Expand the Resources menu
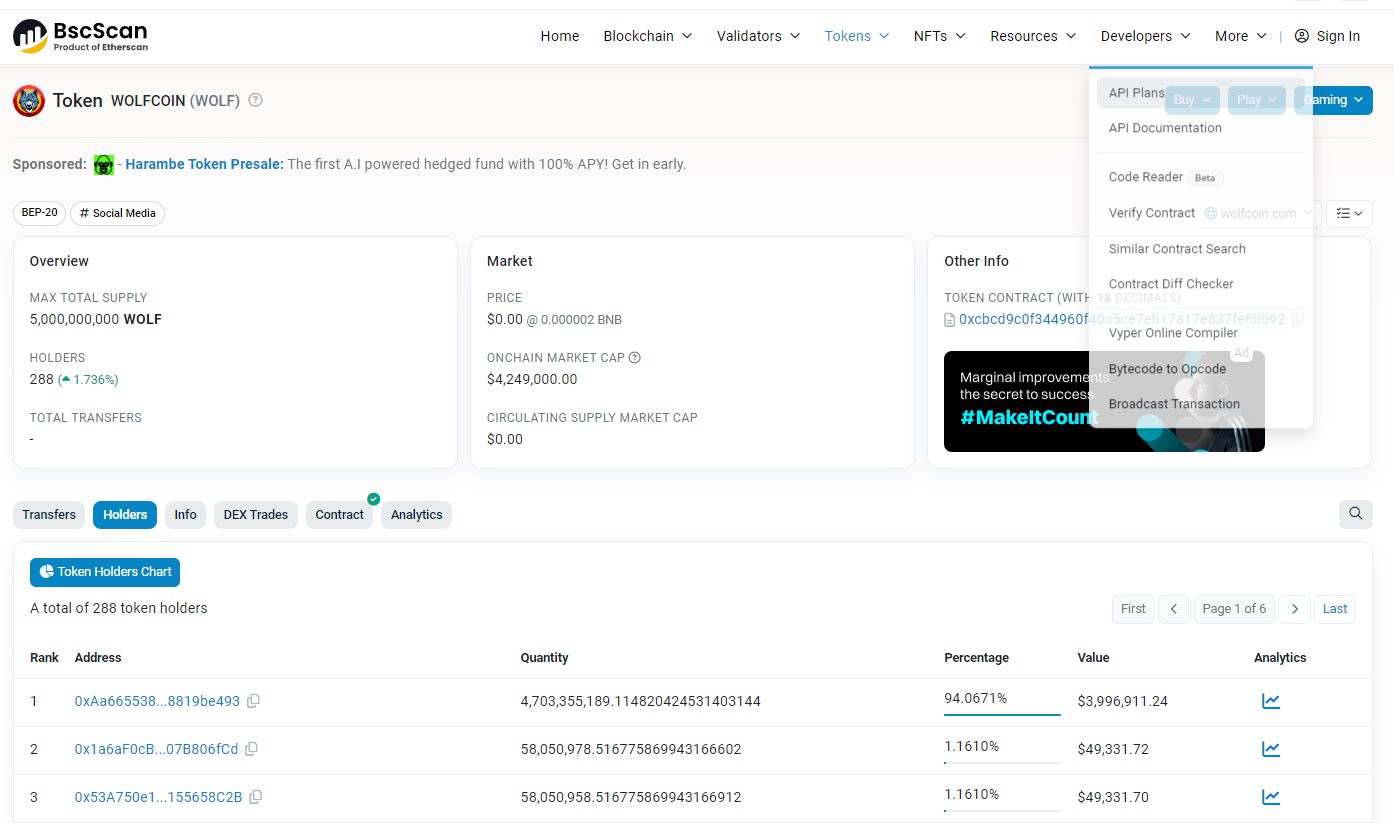This screenshot has height=823, width=1394. coord(1033,36)
